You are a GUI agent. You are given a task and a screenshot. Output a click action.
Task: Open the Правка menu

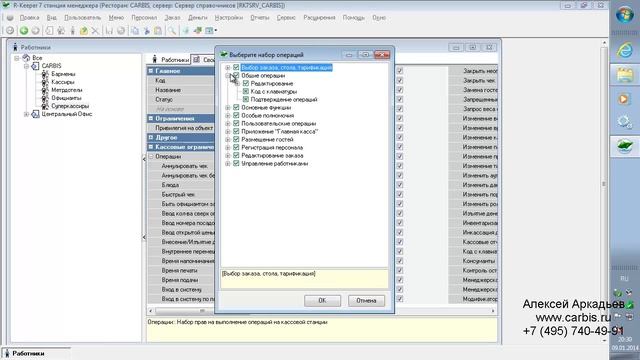click(x=29, y=18)
